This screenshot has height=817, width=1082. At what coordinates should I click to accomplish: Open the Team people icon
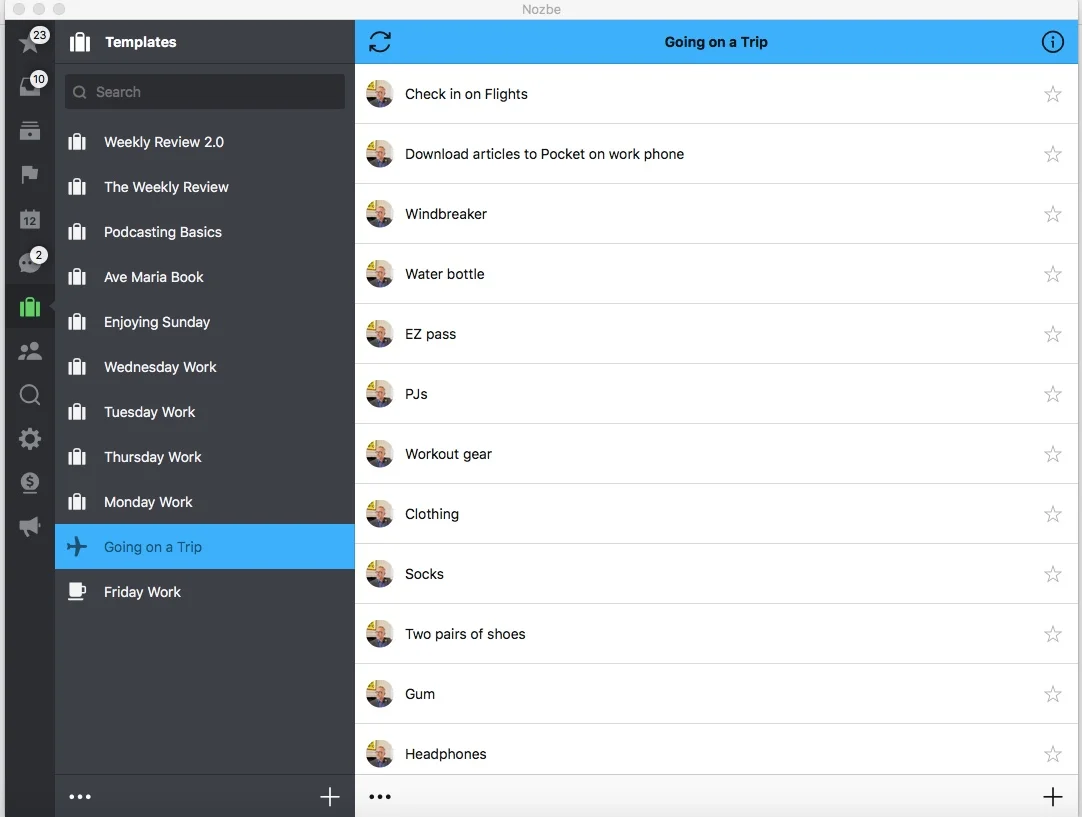coord(30,351)
